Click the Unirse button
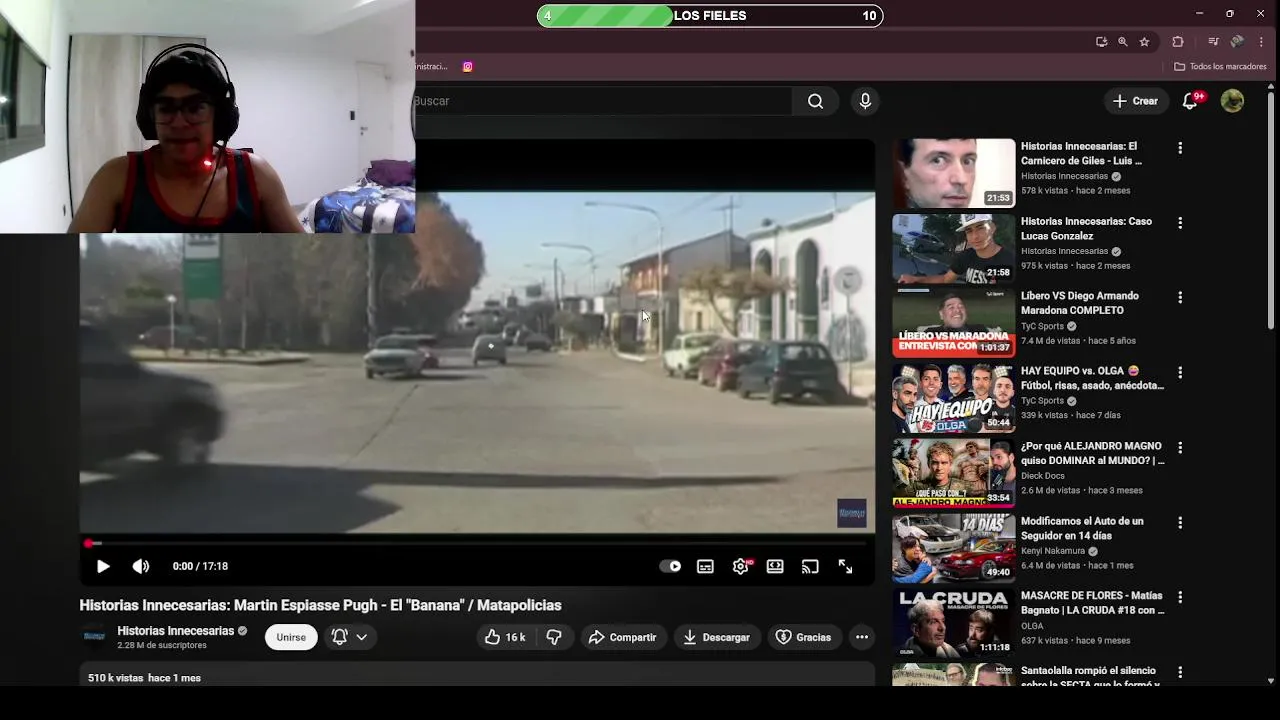The height and width of the screenshot is (720, 1280). pos(291,637)
